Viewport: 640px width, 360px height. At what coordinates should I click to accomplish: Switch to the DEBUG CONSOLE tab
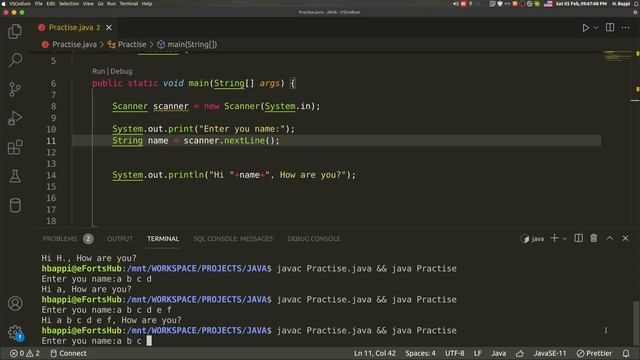(x=313, y=238)
